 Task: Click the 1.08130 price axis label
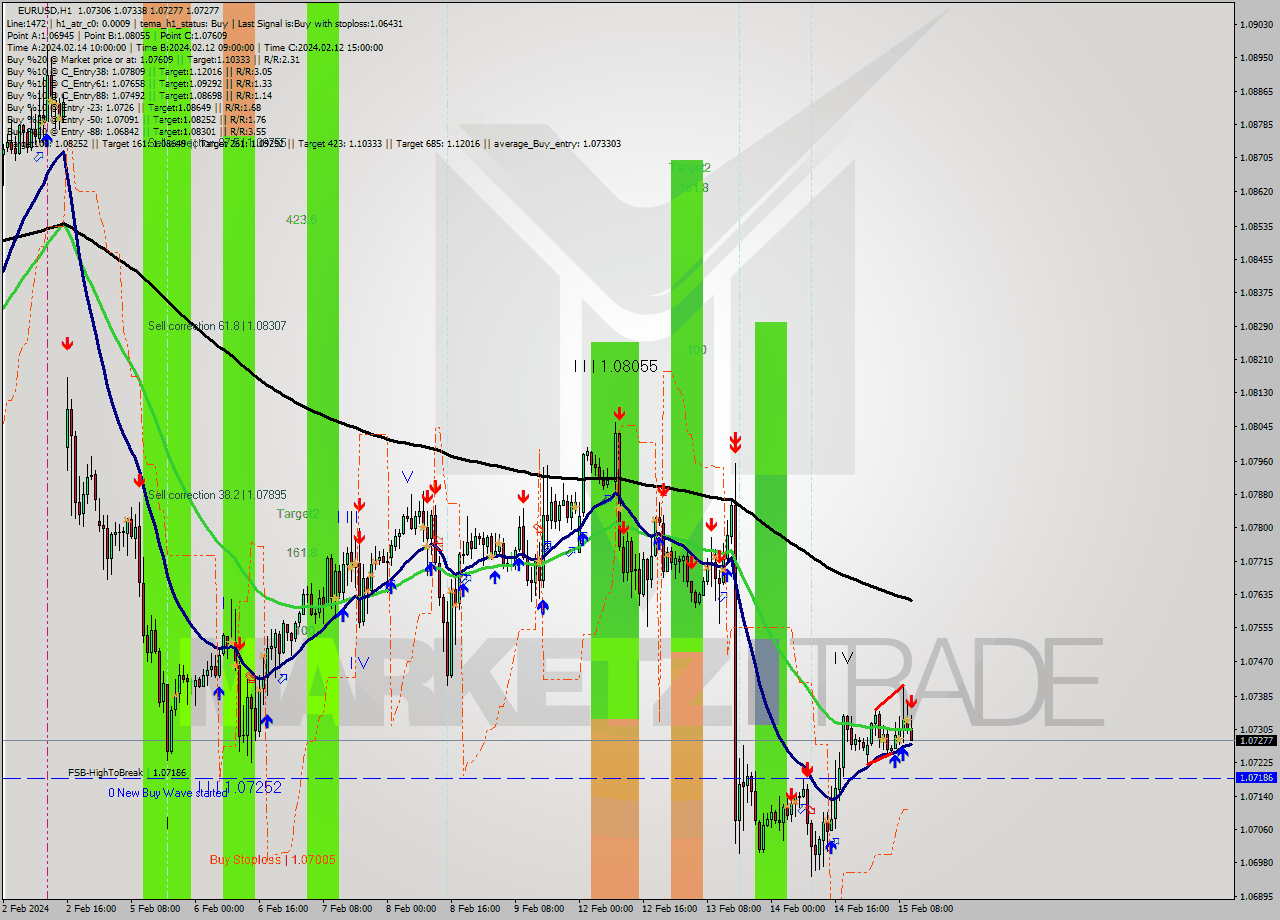point(1255,393)
